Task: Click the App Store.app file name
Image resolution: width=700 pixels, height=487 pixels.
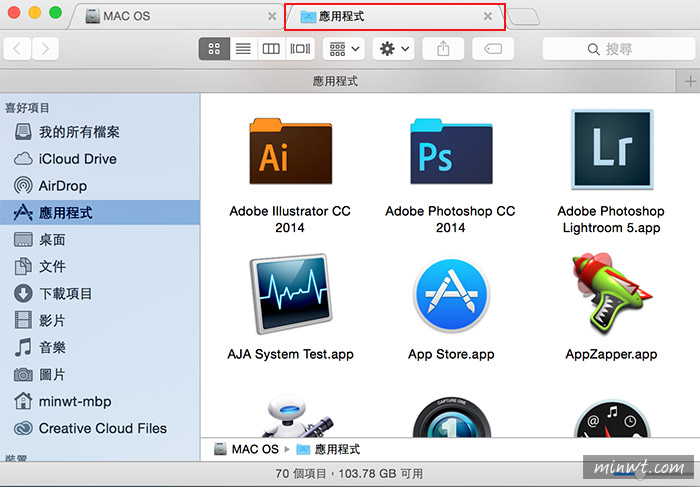Action: coord(451,354)
